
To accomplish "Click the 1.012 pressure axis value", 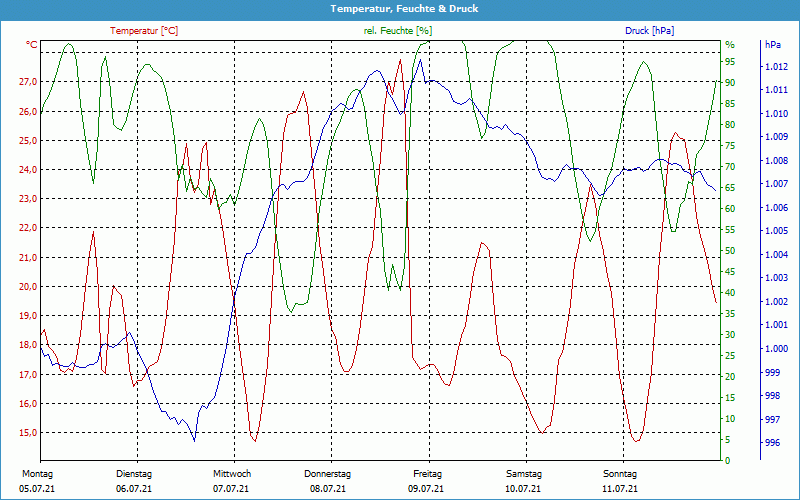I will pyautogui.click(x=776, y=66).
